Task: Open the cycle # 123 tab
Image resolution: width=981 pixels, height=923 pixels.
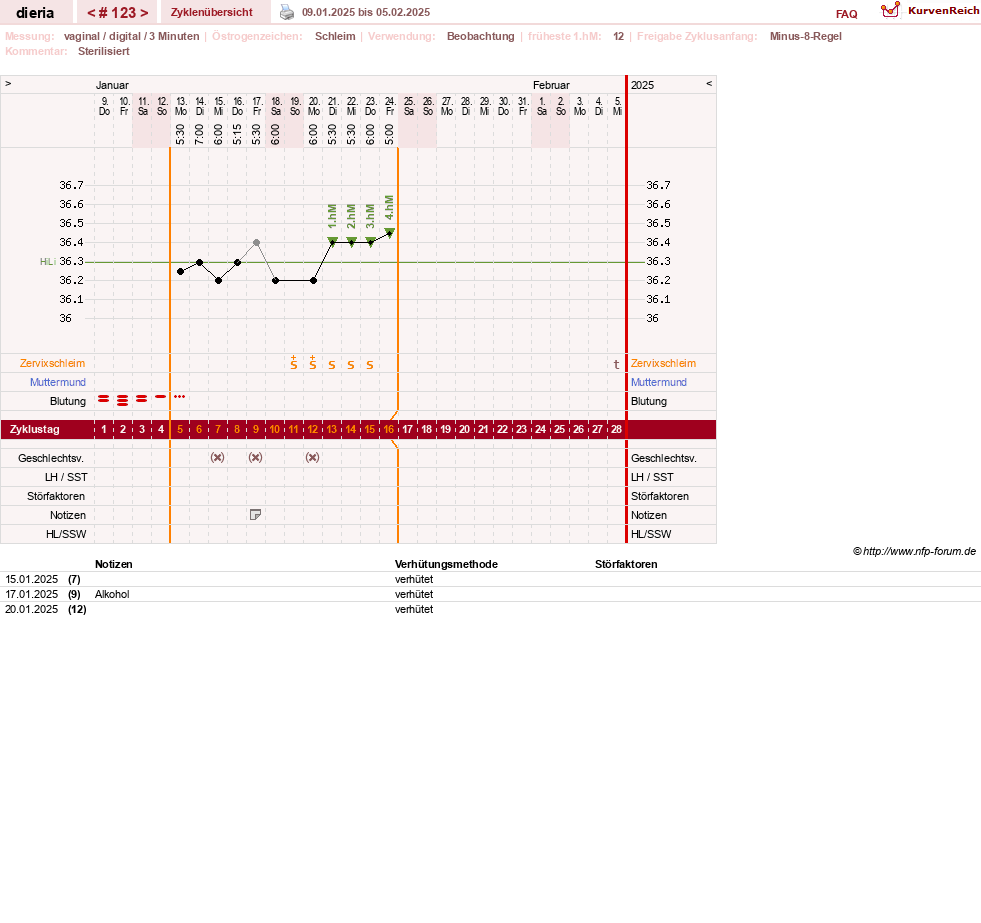Action: tap(118, 13)
